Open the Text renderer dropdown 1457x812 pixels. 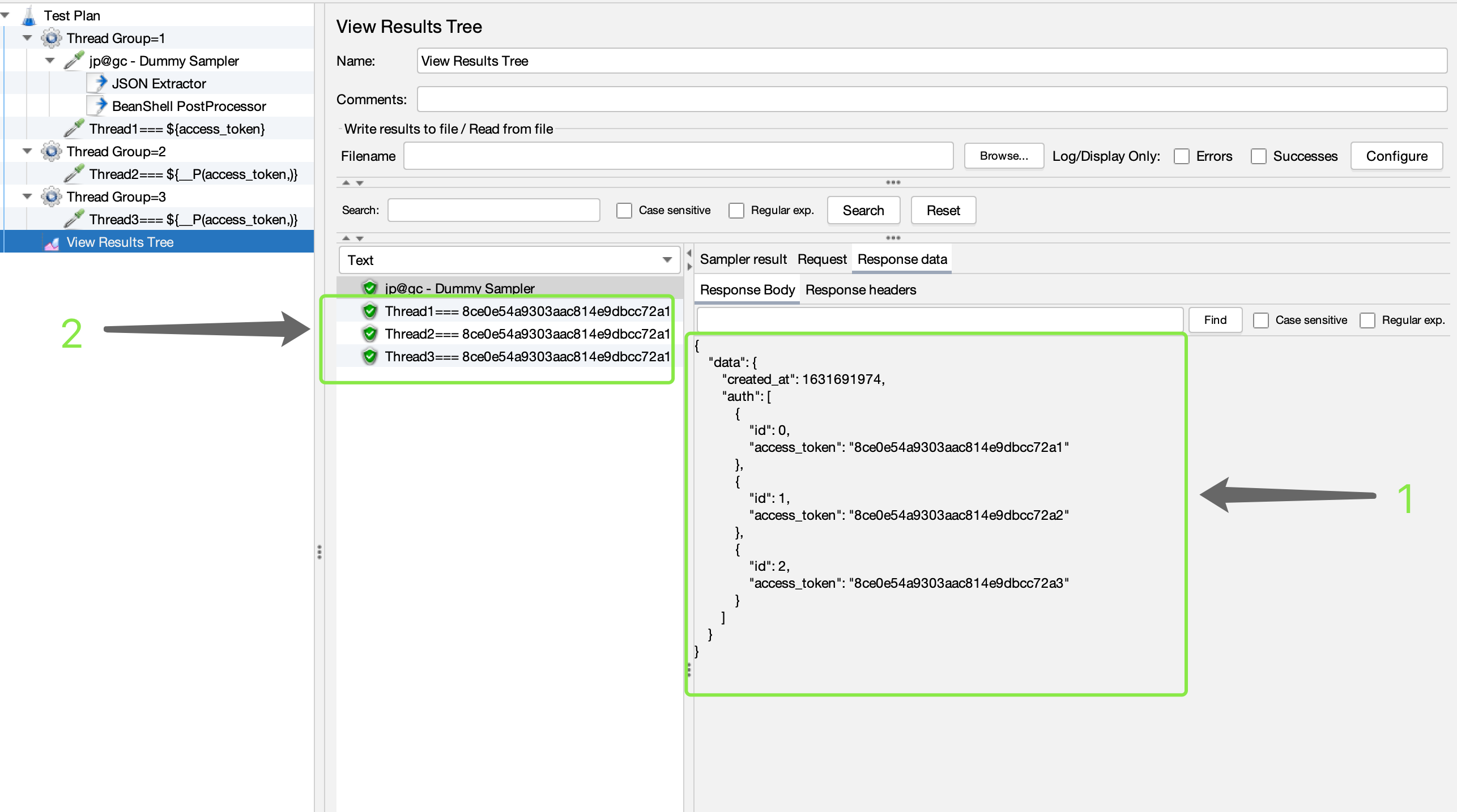pos(667,260)
